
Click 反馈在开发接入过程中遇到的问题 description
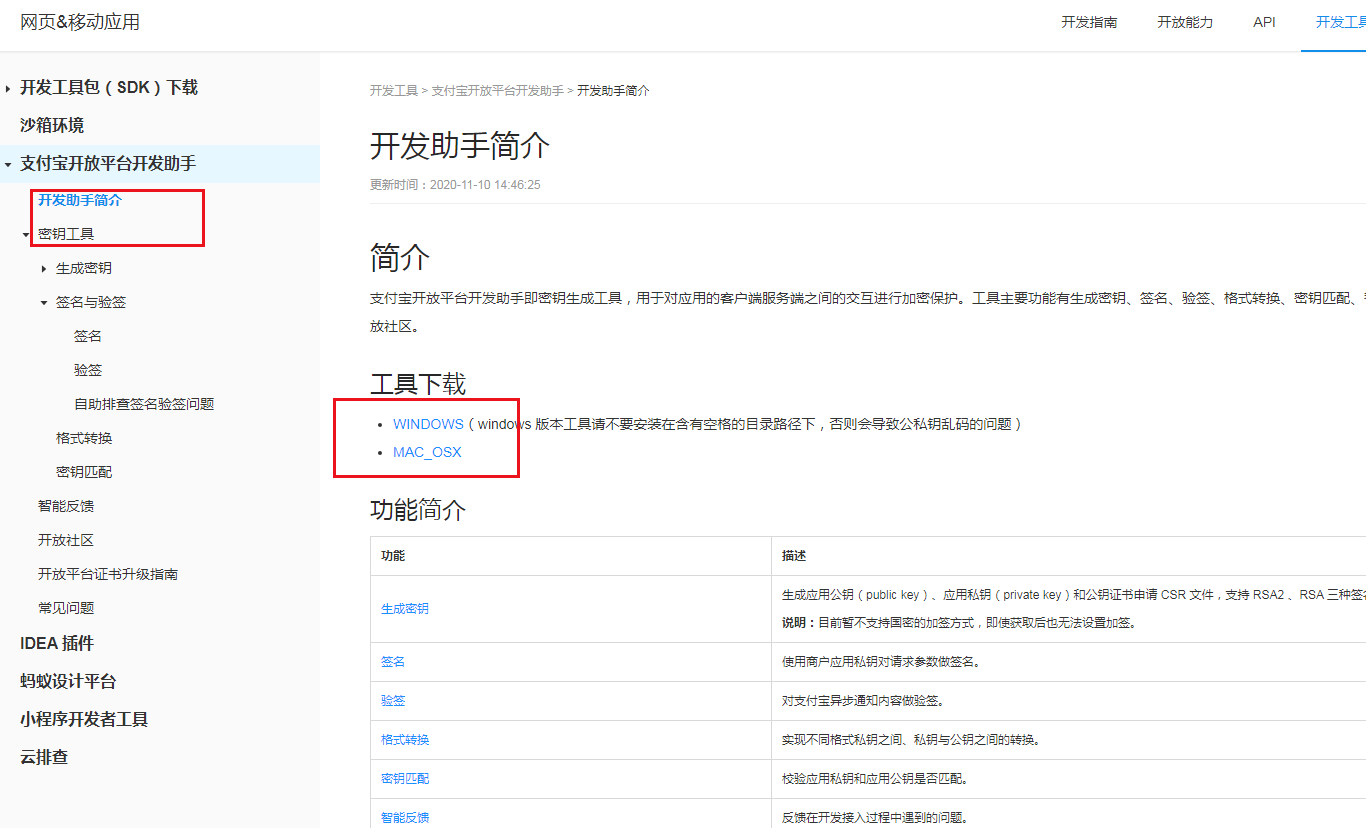tap(875, 818)
